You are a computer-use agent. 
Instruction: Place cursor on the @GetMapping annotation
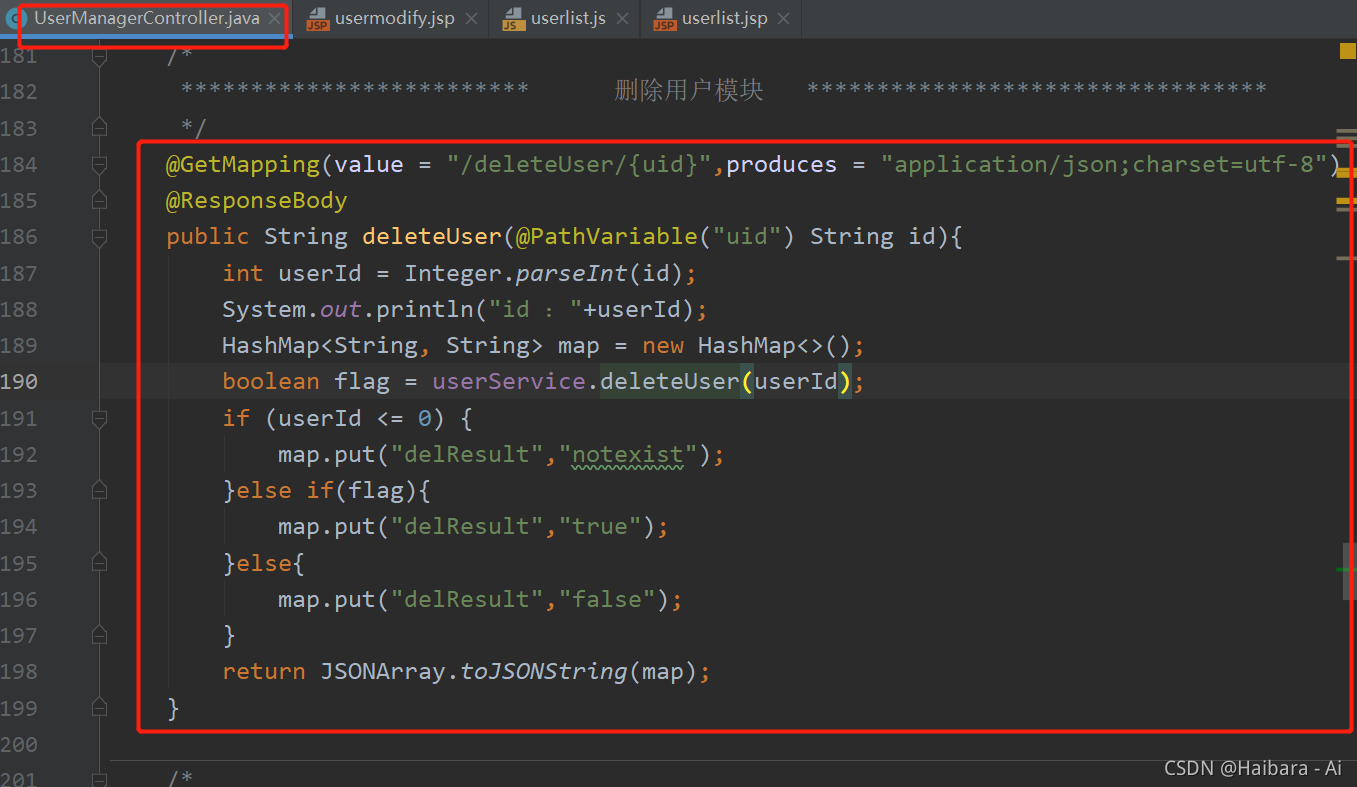tap(242, 164)
